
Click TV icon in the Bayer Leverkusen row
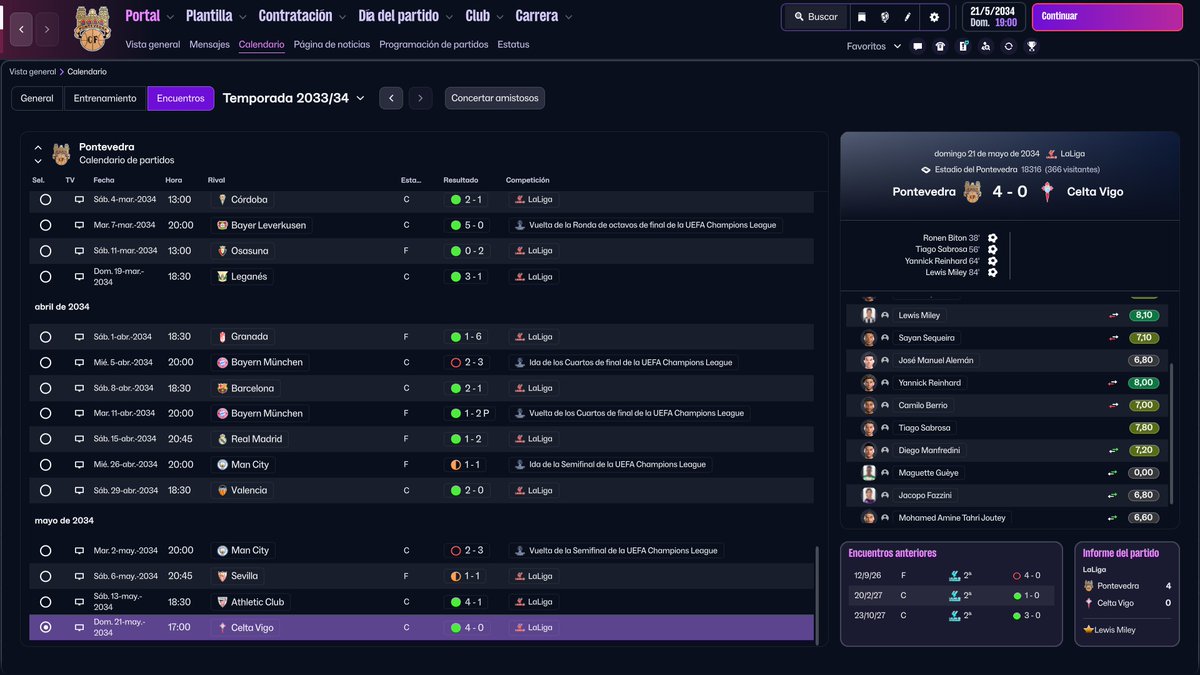click(x=79, y=225)
